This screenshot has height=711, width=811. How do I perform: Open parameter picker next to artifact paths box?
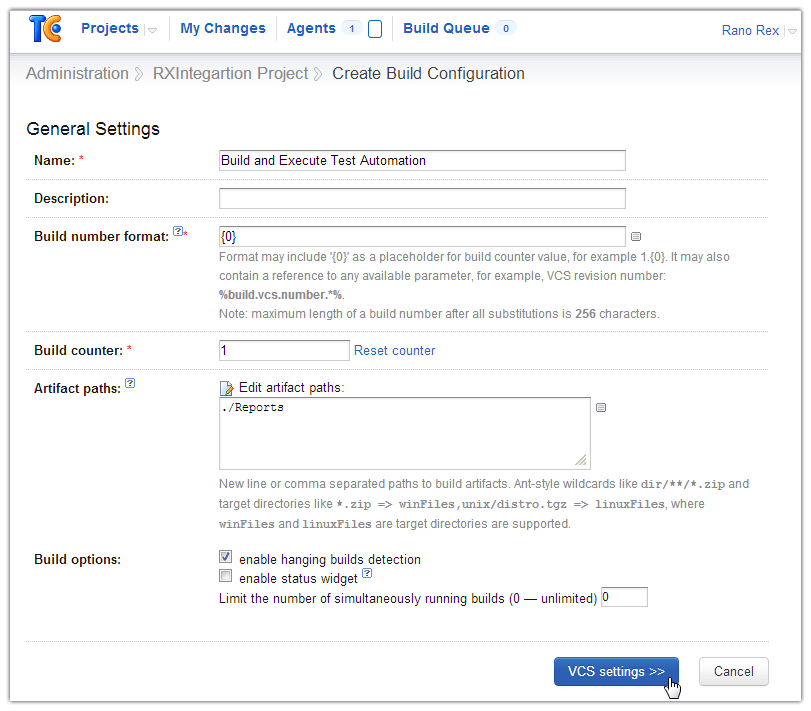(601, 407)
